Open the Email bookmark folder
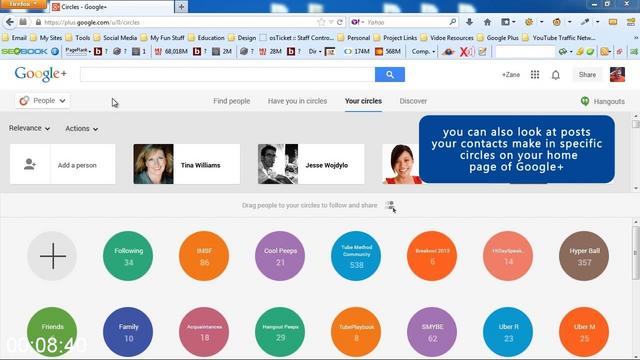Image resolution: width=640 pixels, height=360 pixels. 14,38
